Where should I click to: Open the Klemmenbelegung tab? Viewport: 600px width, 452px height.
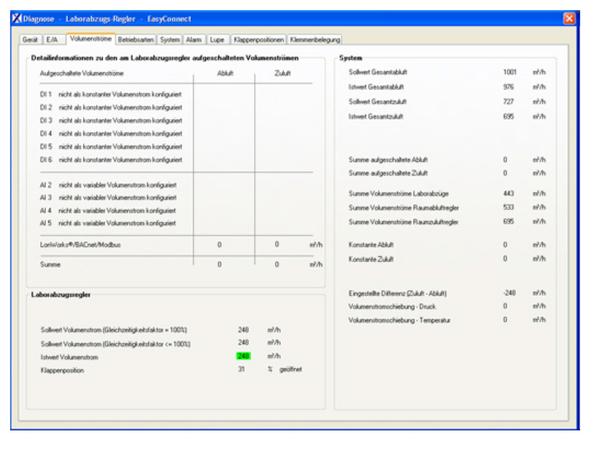[313, 40]
